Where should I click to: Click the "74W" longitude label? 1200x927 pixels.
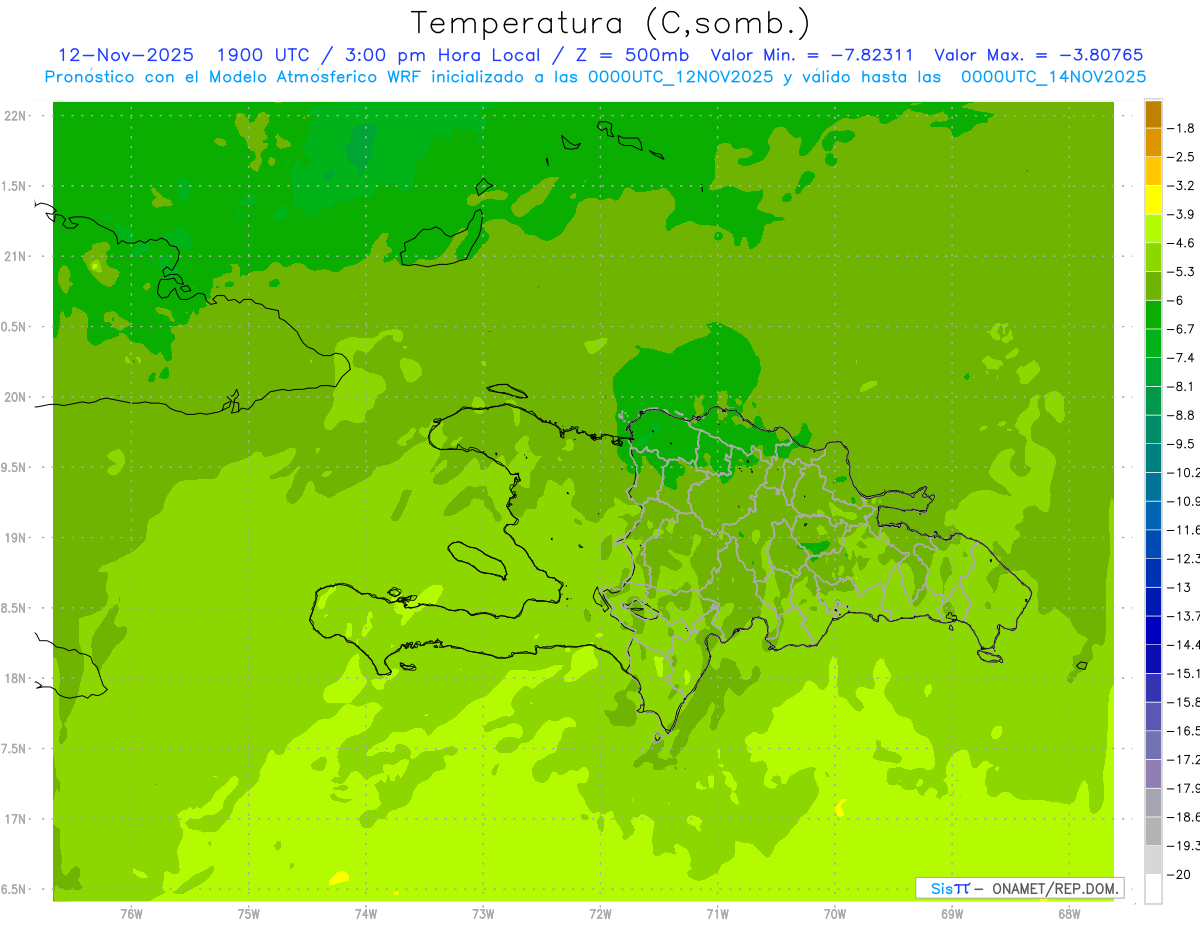(366, 913)
